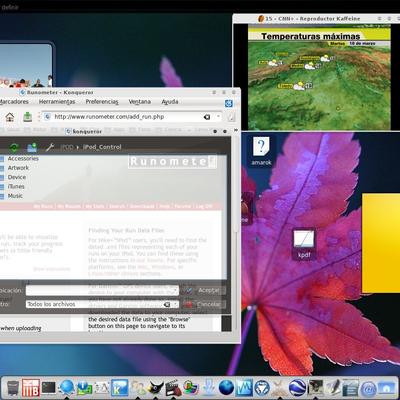
Task: Click the pen writing dock icon
Action: pos(333,388)
